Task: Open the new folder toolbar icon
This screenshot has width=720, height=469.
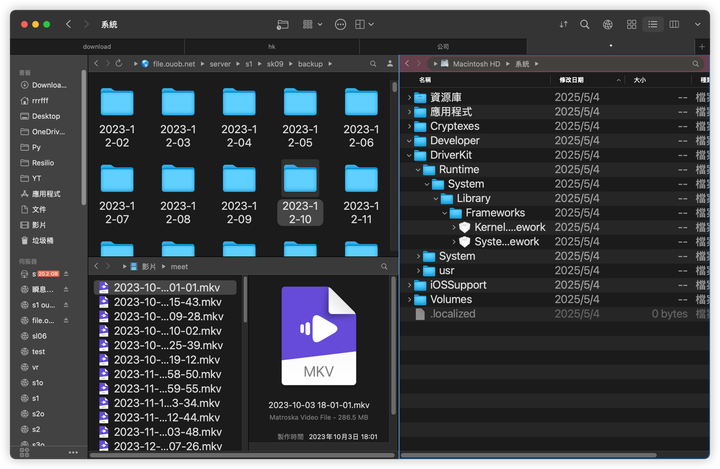Action: (282, 24)
